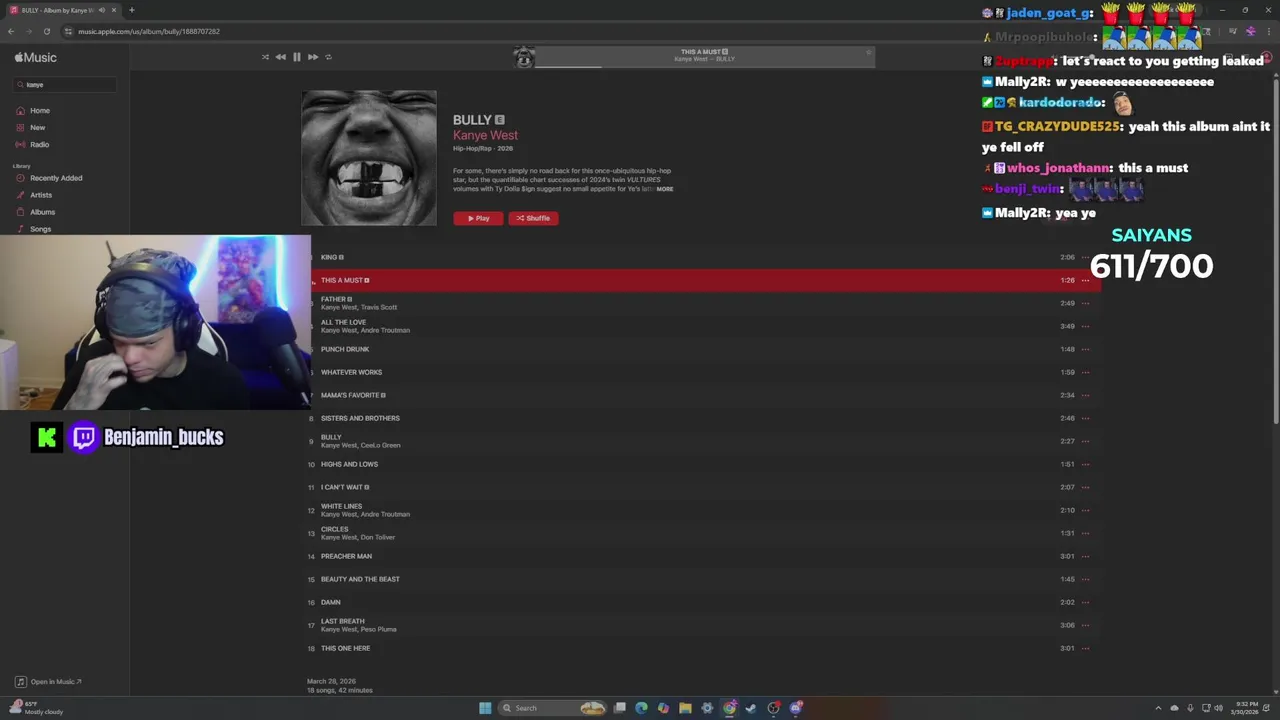Skip to the previous track
The width and height of the screenshot is (1280, 720).
tap(281, 57)
